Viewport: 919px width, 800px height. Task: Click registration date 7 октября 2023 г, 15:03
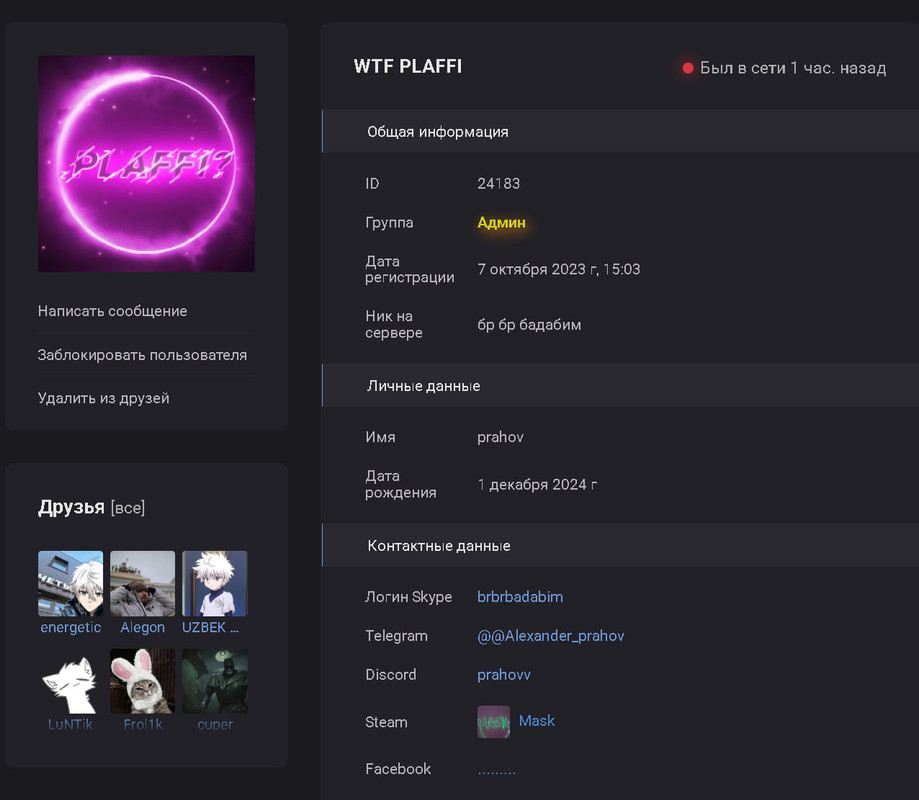point(559,269)
